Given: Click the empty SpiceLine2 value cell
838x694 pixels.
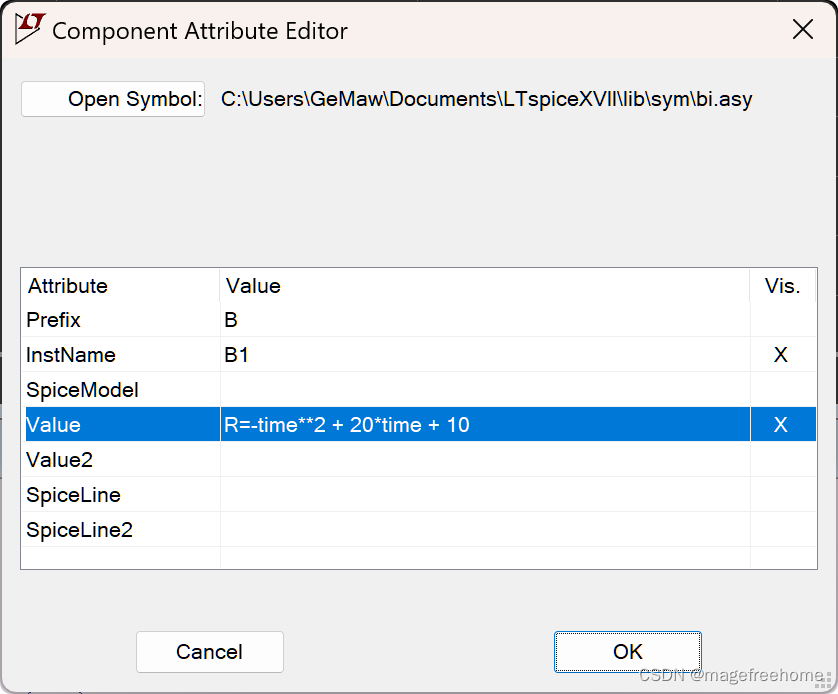Looking at the screenshot, I should [485, 529].
